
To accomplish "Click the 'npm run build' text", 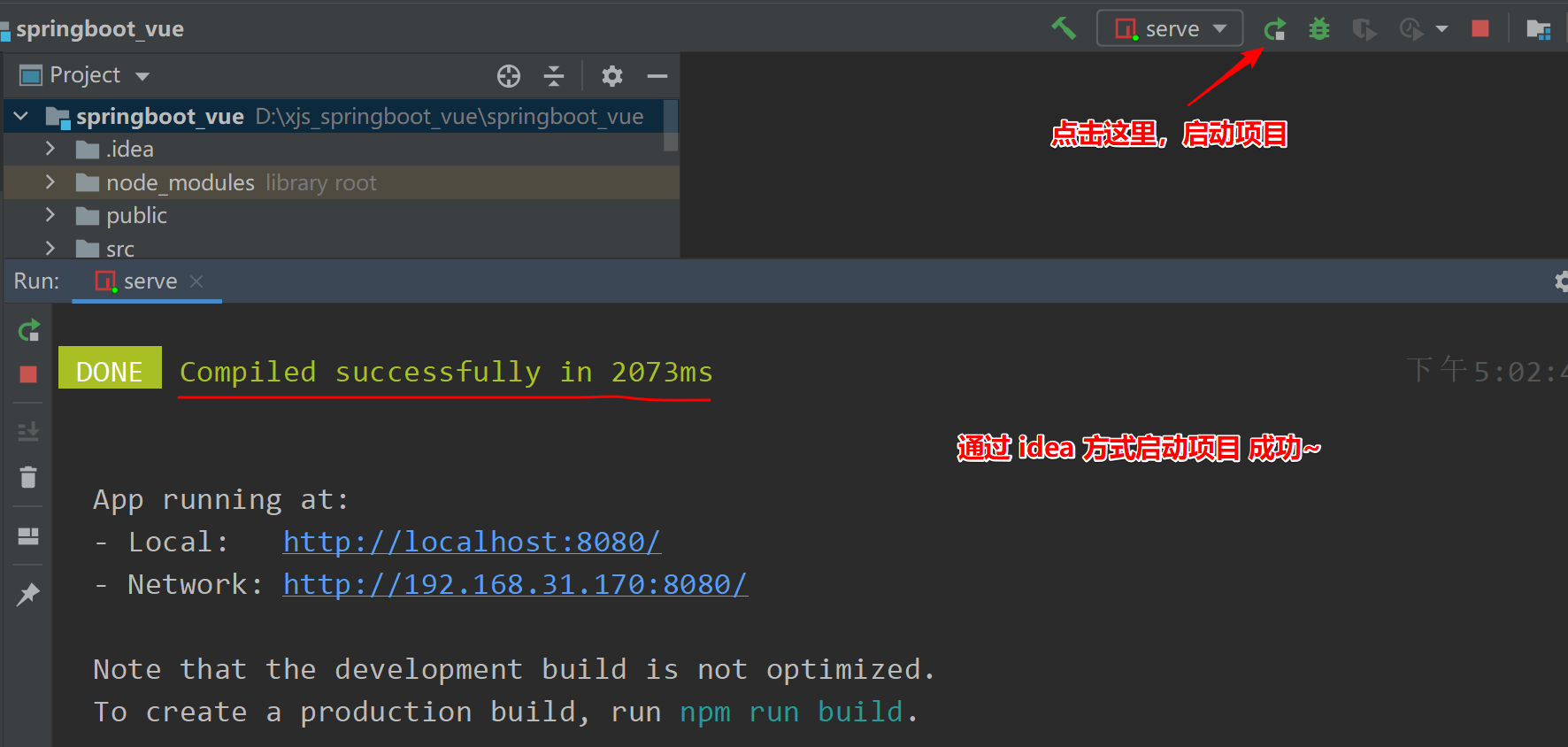I will click(791, 712).
